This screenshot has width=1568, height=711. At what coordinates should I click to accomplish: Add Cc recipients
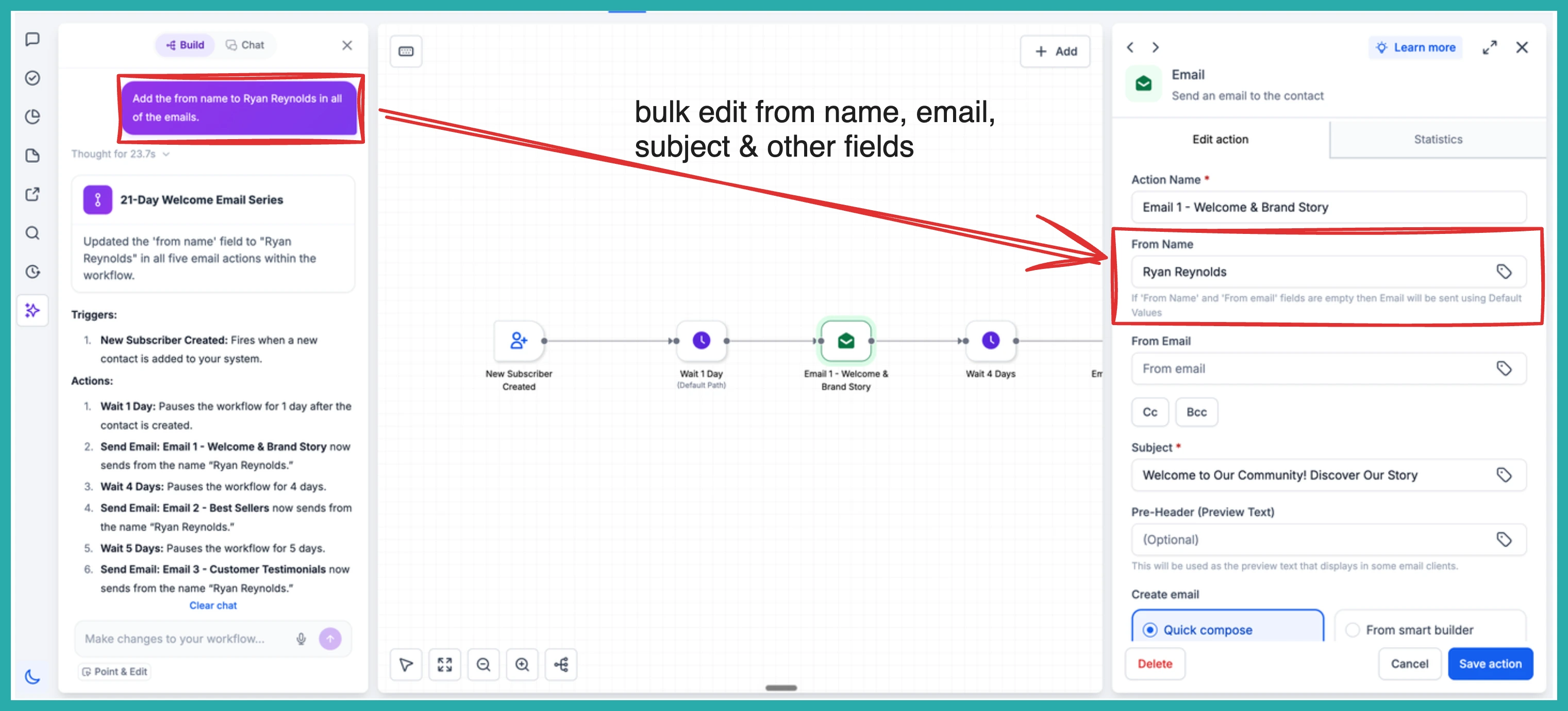1150,412
